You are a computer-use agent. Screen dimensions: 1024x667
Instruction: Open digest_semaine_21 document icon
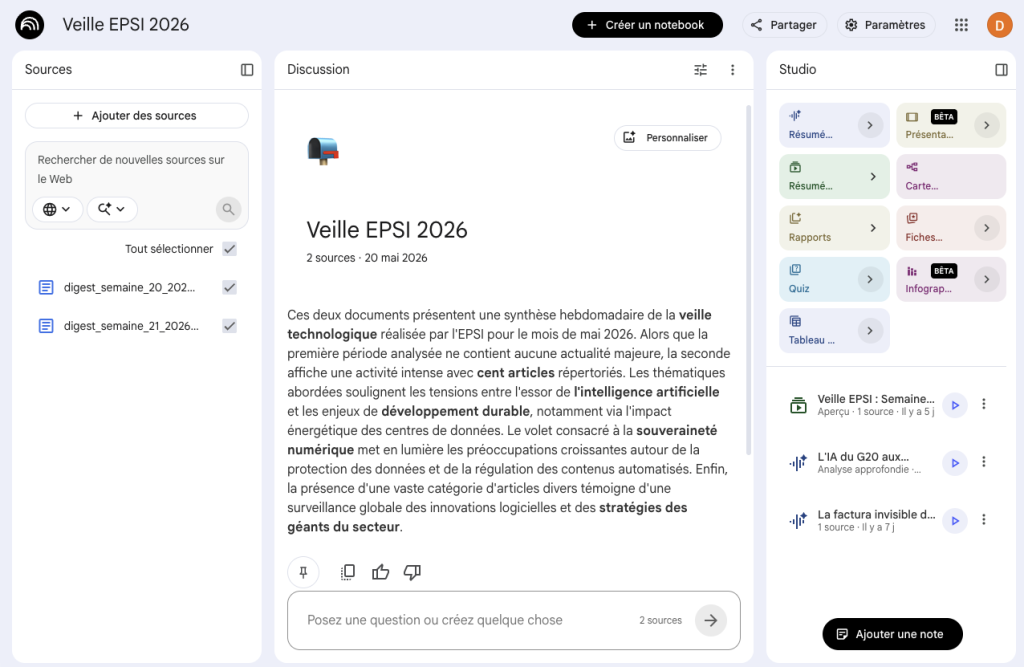46,326
